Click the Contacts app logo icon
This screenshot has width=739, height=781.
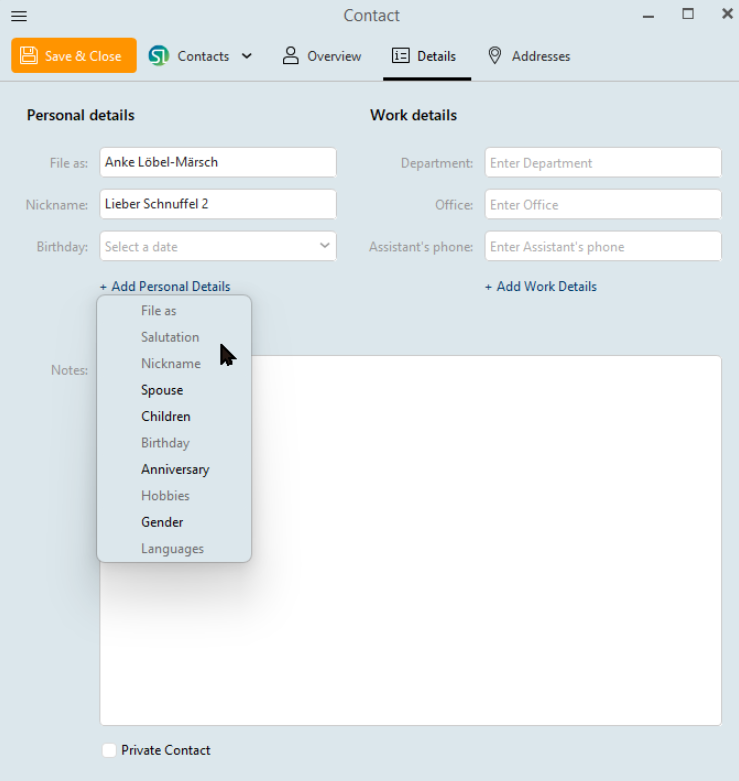click(159, 56)
